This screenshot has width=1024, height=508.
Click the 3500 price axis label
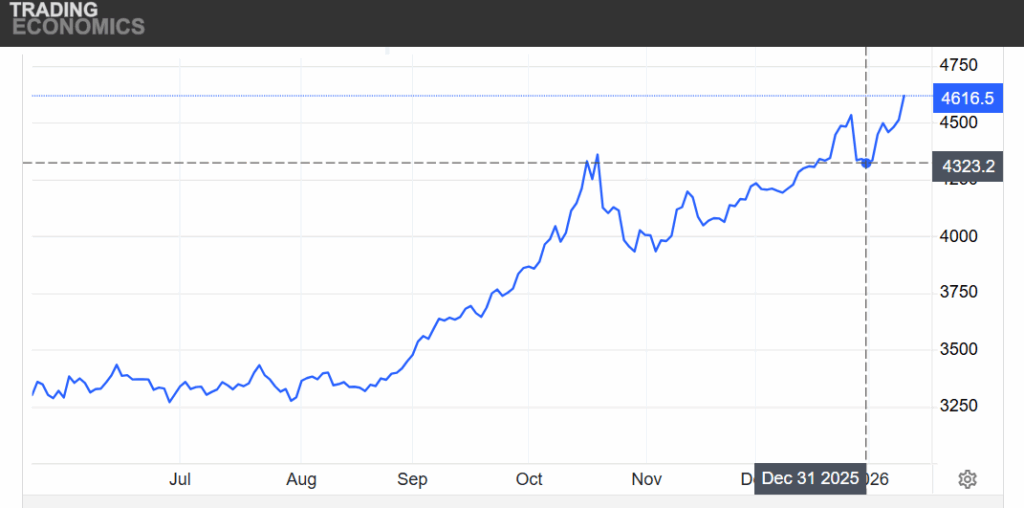click(959, 349)
